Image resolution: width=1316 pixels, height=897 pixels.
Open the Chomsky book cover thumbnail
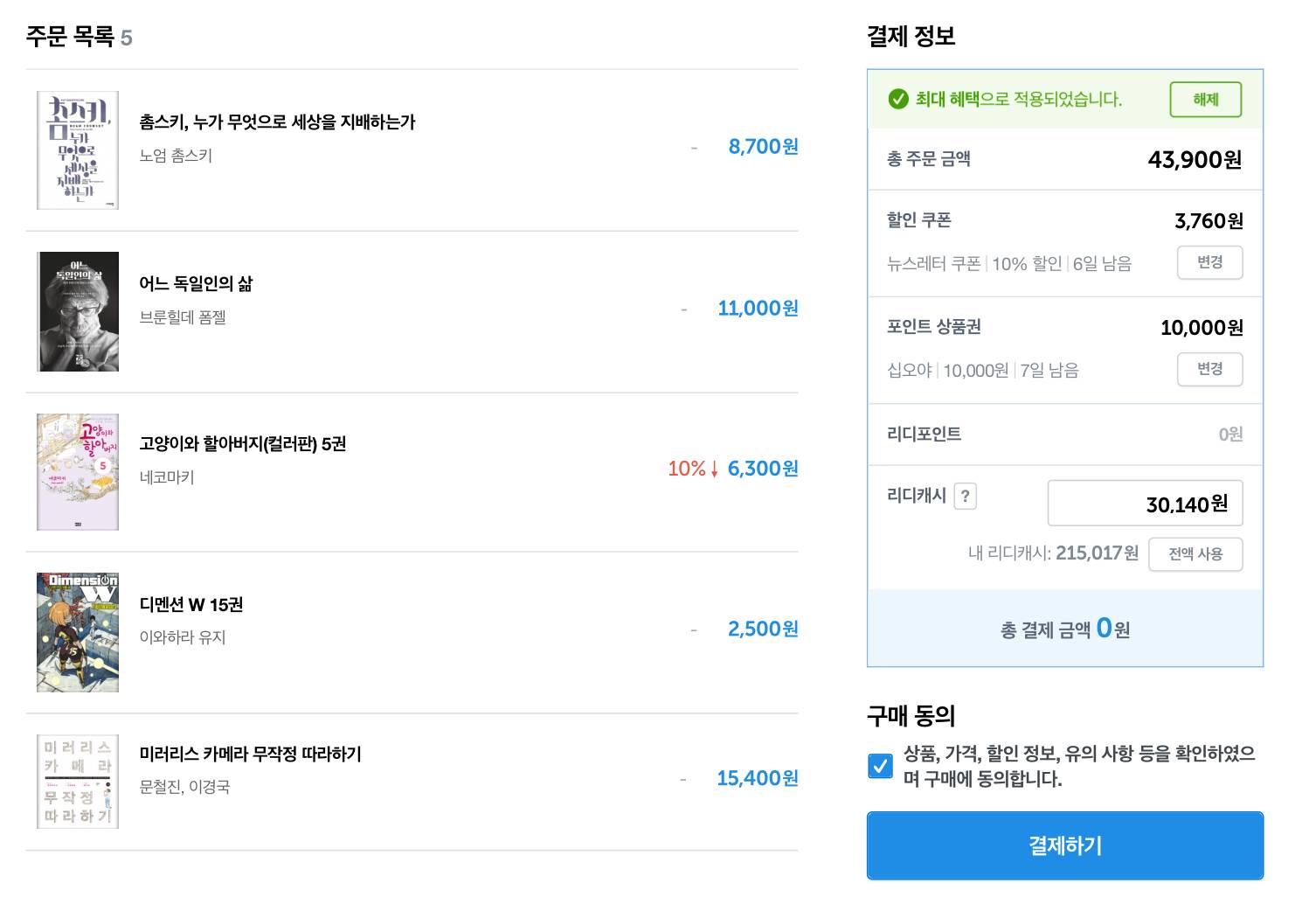78,150
